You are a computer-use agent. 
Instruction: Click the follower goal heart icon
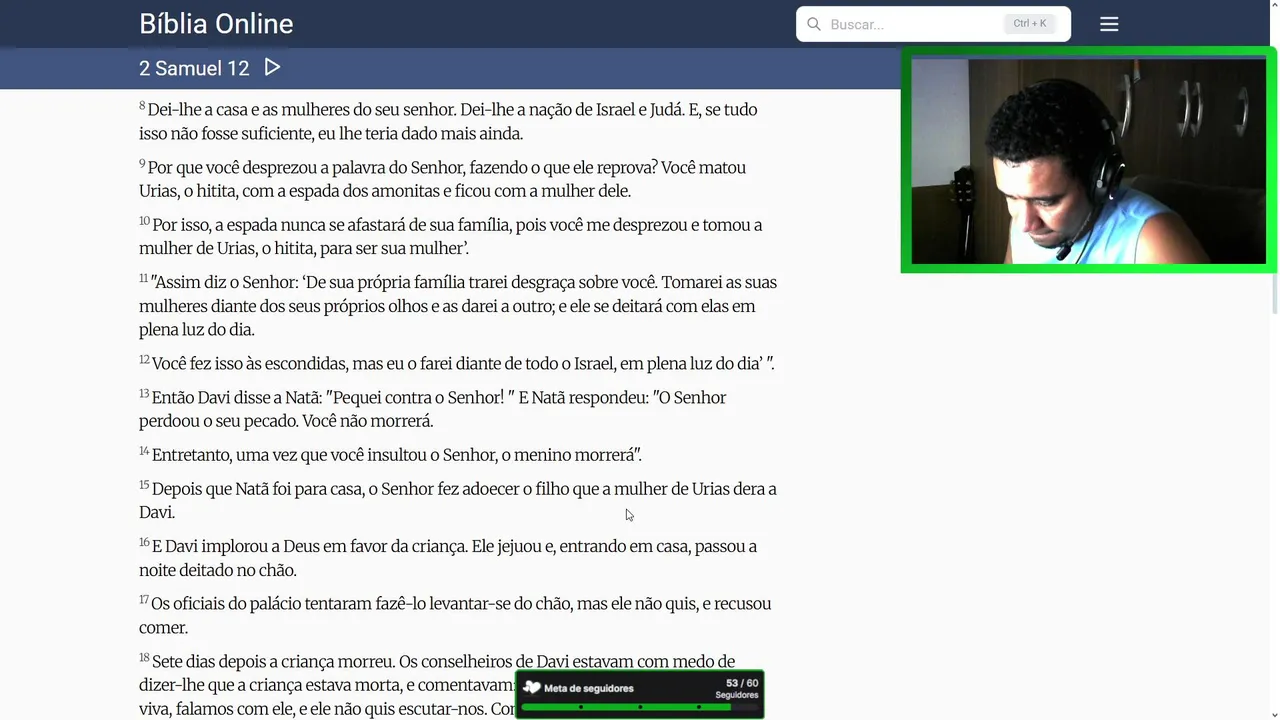(x=532, y=688)
